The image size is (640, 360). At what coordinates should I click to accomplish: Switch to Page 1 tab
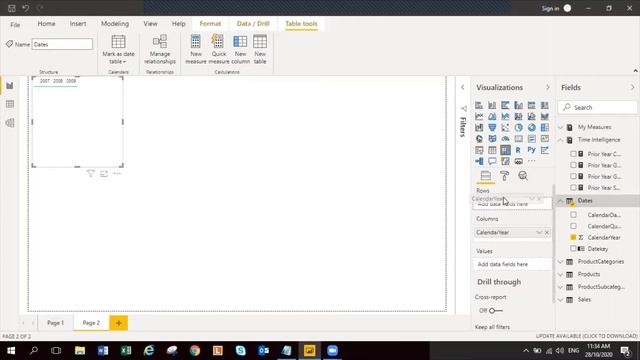(56, 323)
